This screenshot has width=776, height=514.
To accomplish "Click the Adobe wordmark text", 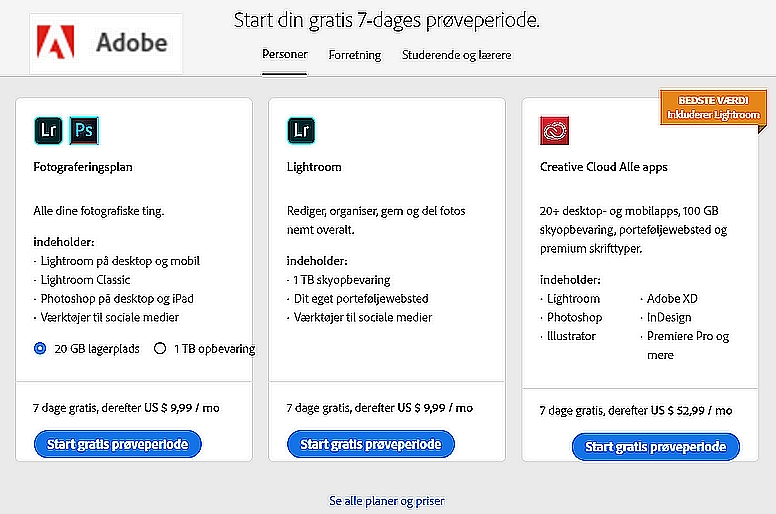I will [x=132, y=42].
